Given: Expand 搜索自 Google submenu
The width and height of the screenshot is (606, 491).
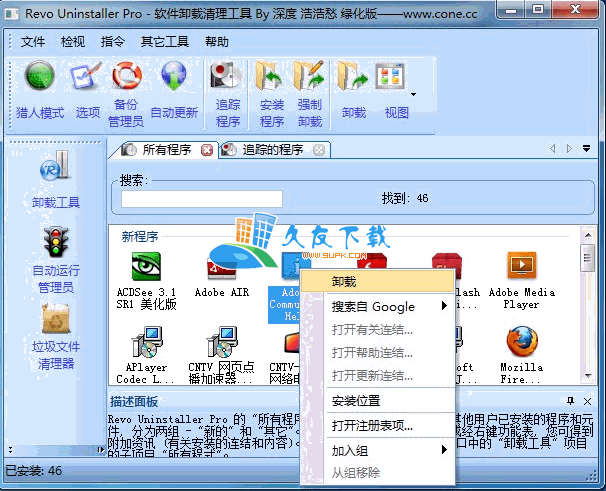Looking at the screenshot, I should (377, 307).
